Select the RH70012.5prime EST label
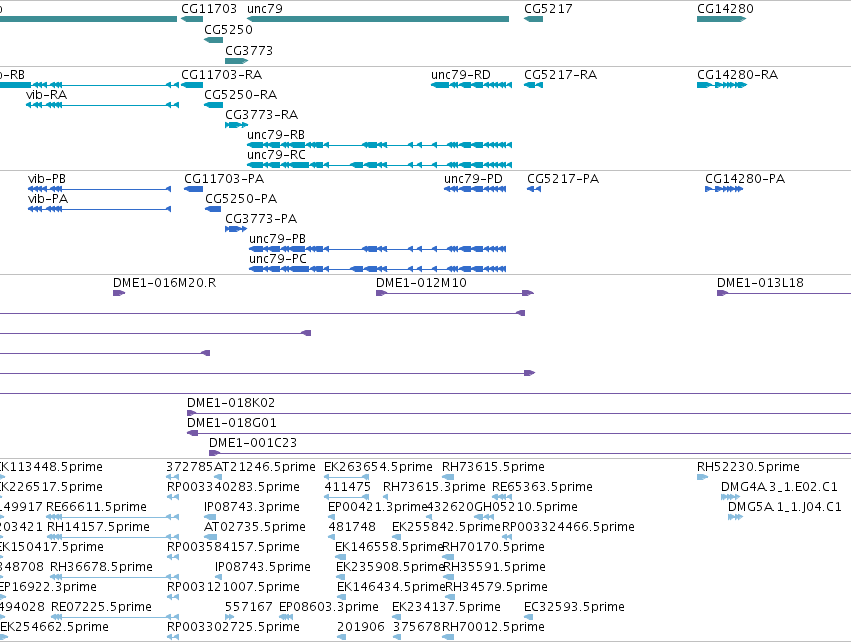The width and height of the screenshot is (851, 642). click(493, 627)
